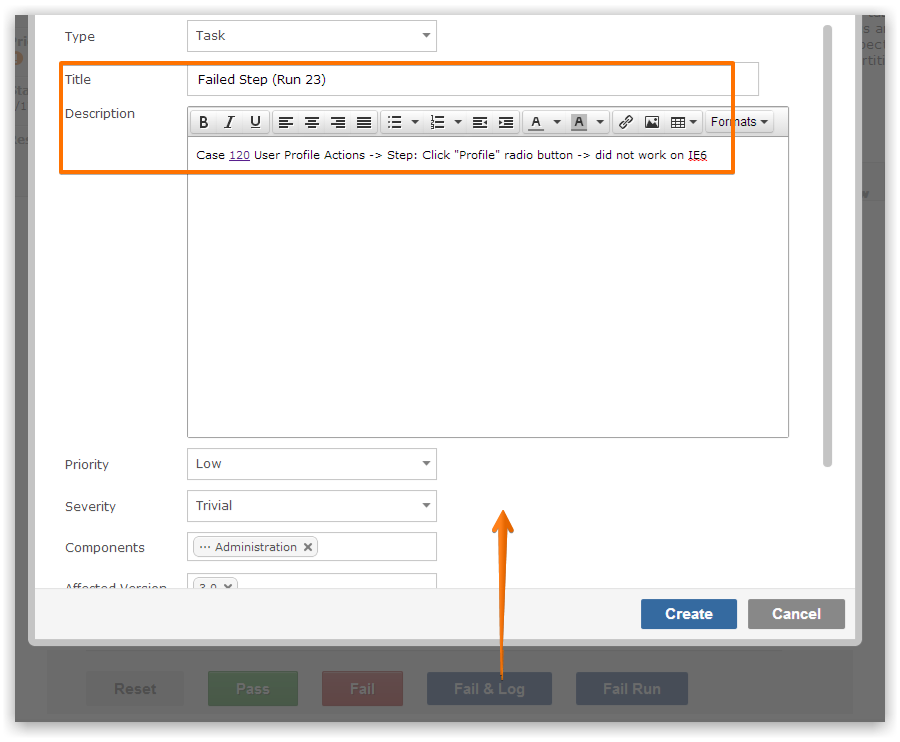Click the red Fail button behind the dialog
This screenshot has height=742, width=900.
pos(362,689)
